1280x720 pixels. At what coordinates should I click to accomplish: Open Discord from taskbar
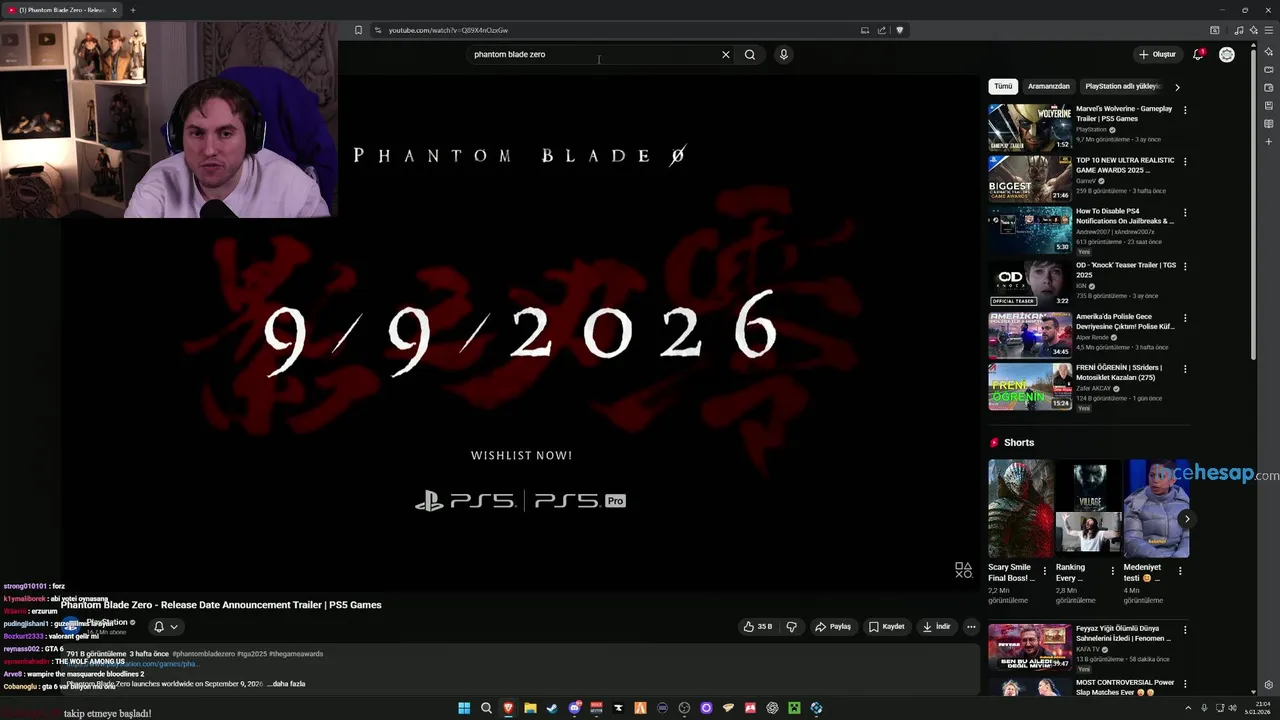point(574,708)
